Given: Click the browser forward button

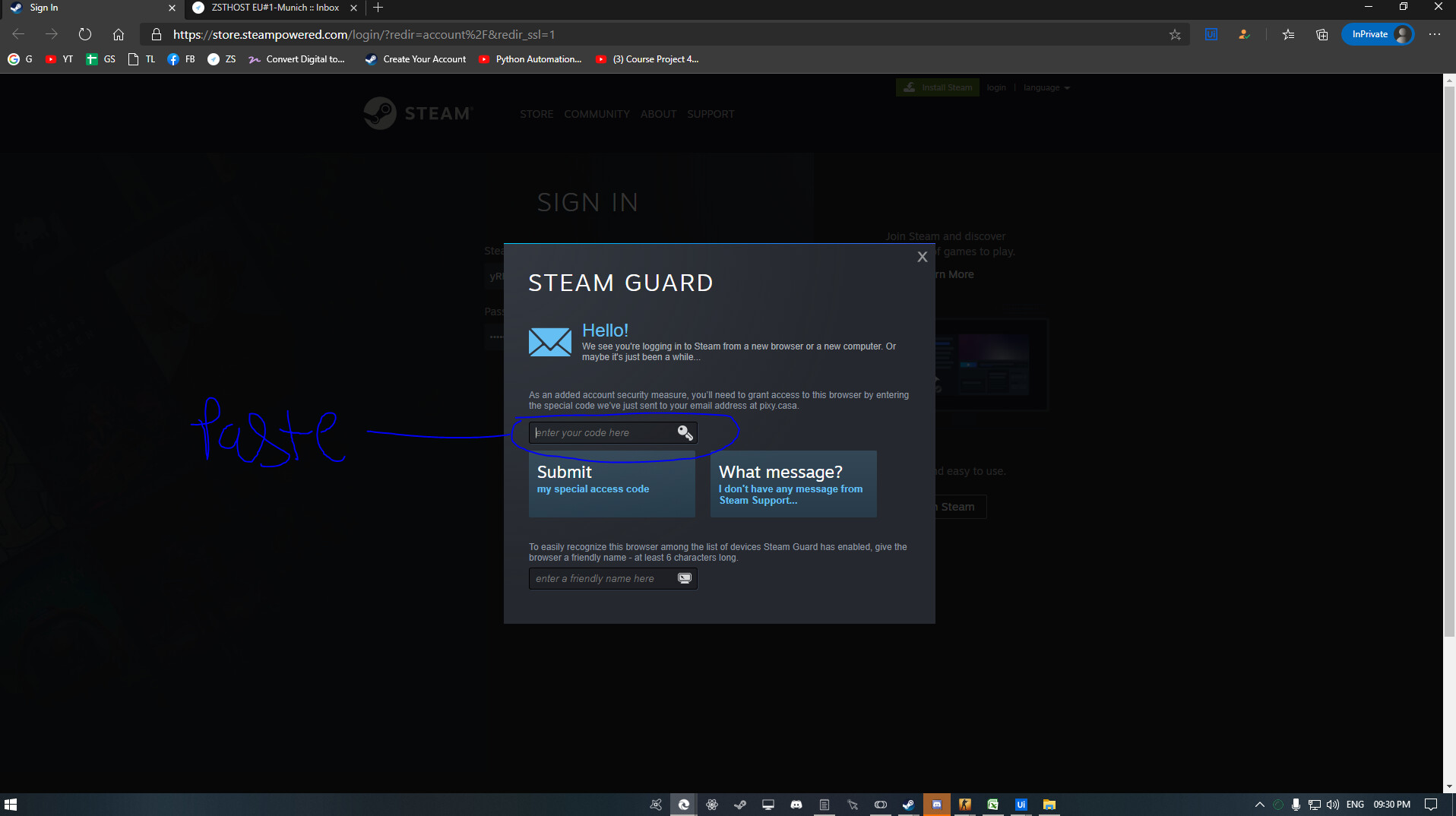Looking at the screenshot, I should 52,34.
